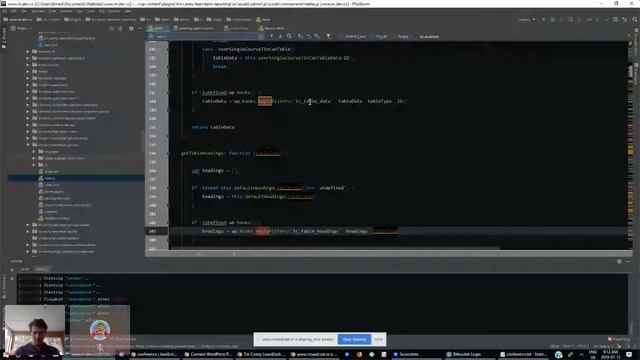
Task: Click the green Debug icon in toolbar
Action: click(553, 19)
